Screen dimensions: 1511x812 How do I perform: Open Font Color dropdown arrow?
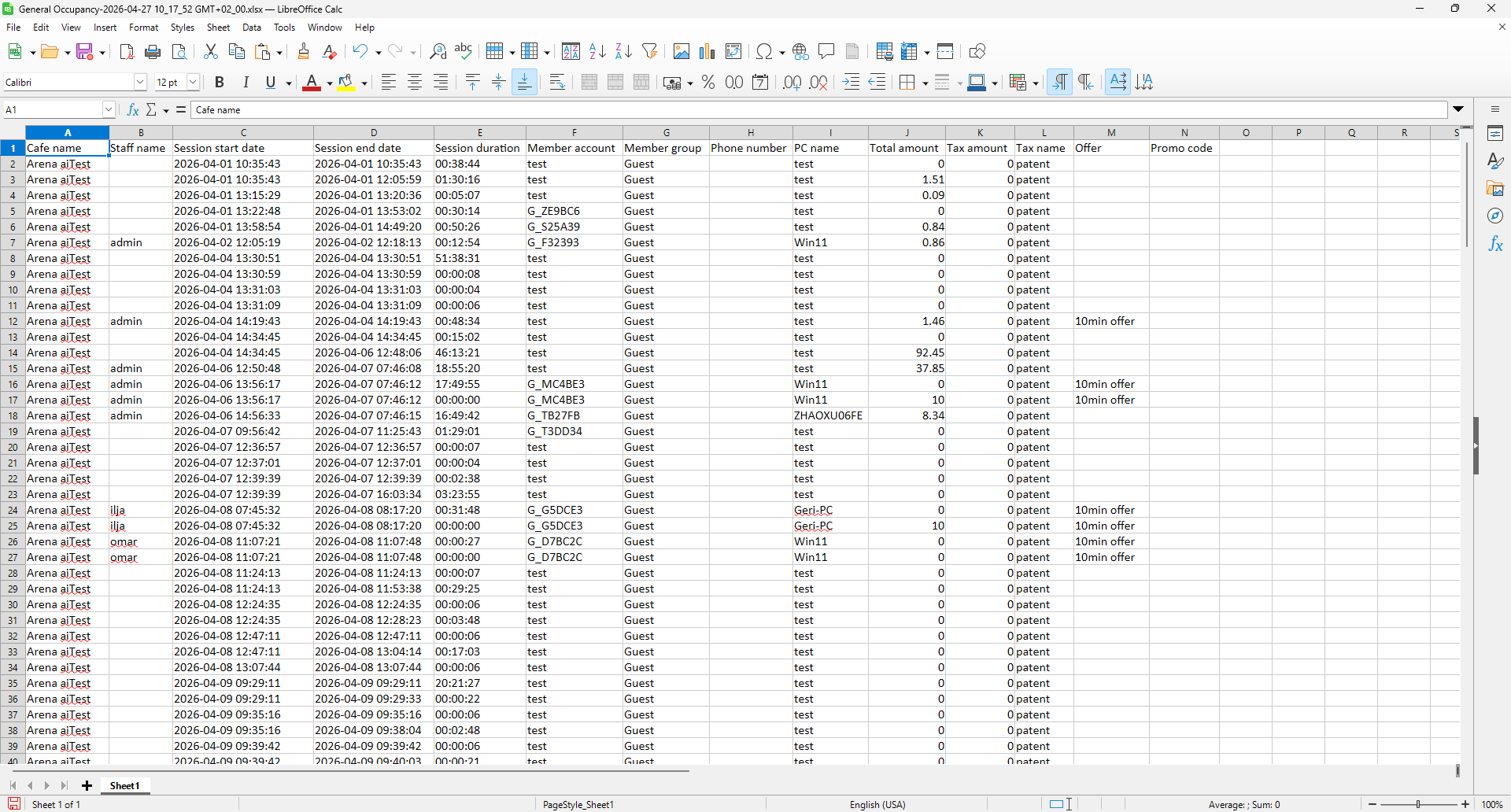[329, 83]
